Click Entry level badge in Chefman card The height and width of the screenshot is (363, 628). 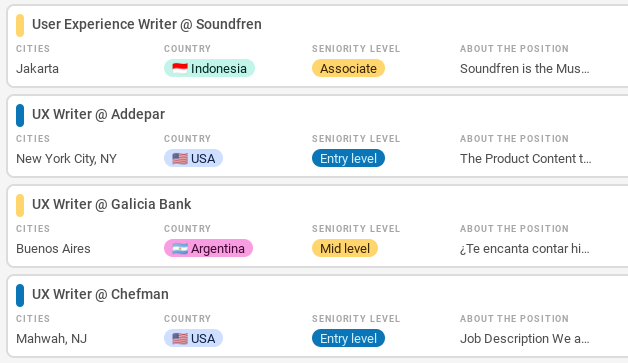tap(348, 339)
